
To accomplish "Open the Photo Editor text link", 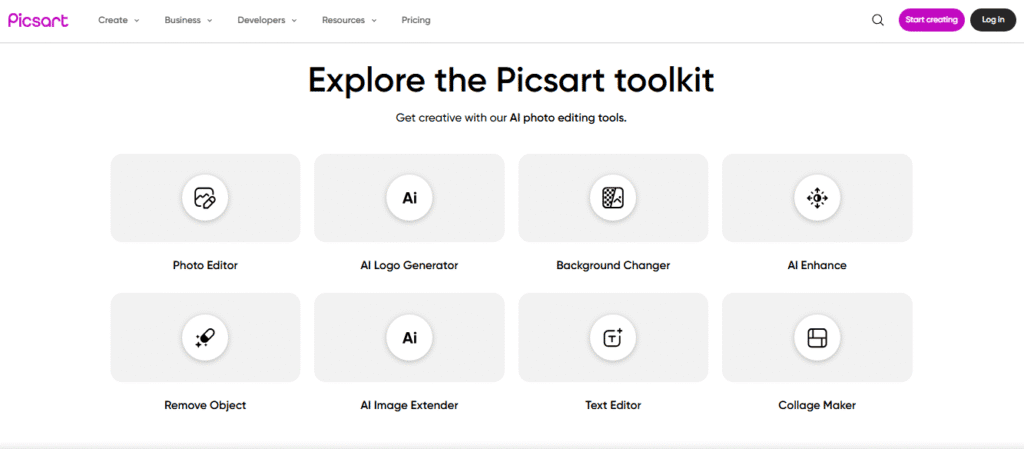I will (x=205, y=266).
